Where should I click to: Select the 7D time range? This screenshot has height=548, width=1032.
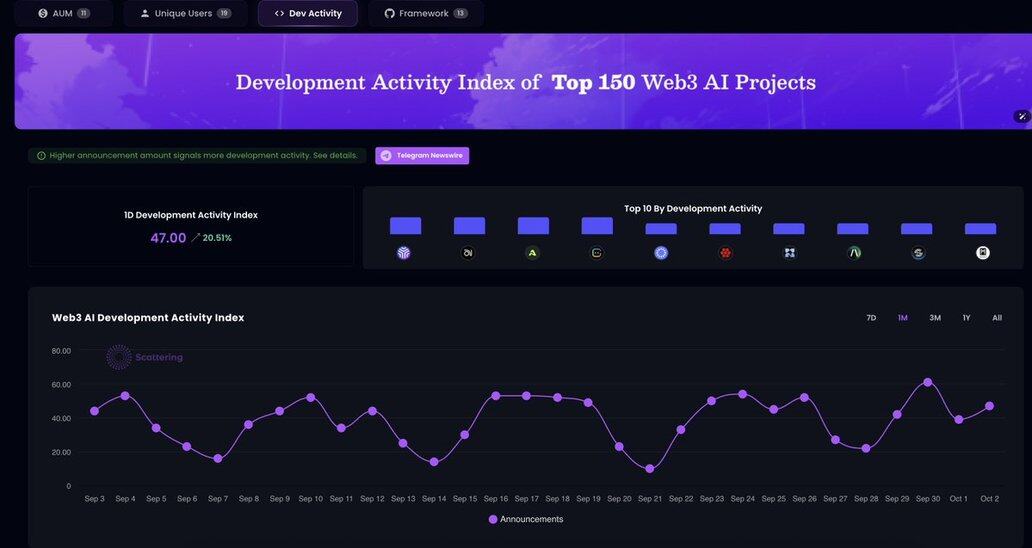pos(871,318)
